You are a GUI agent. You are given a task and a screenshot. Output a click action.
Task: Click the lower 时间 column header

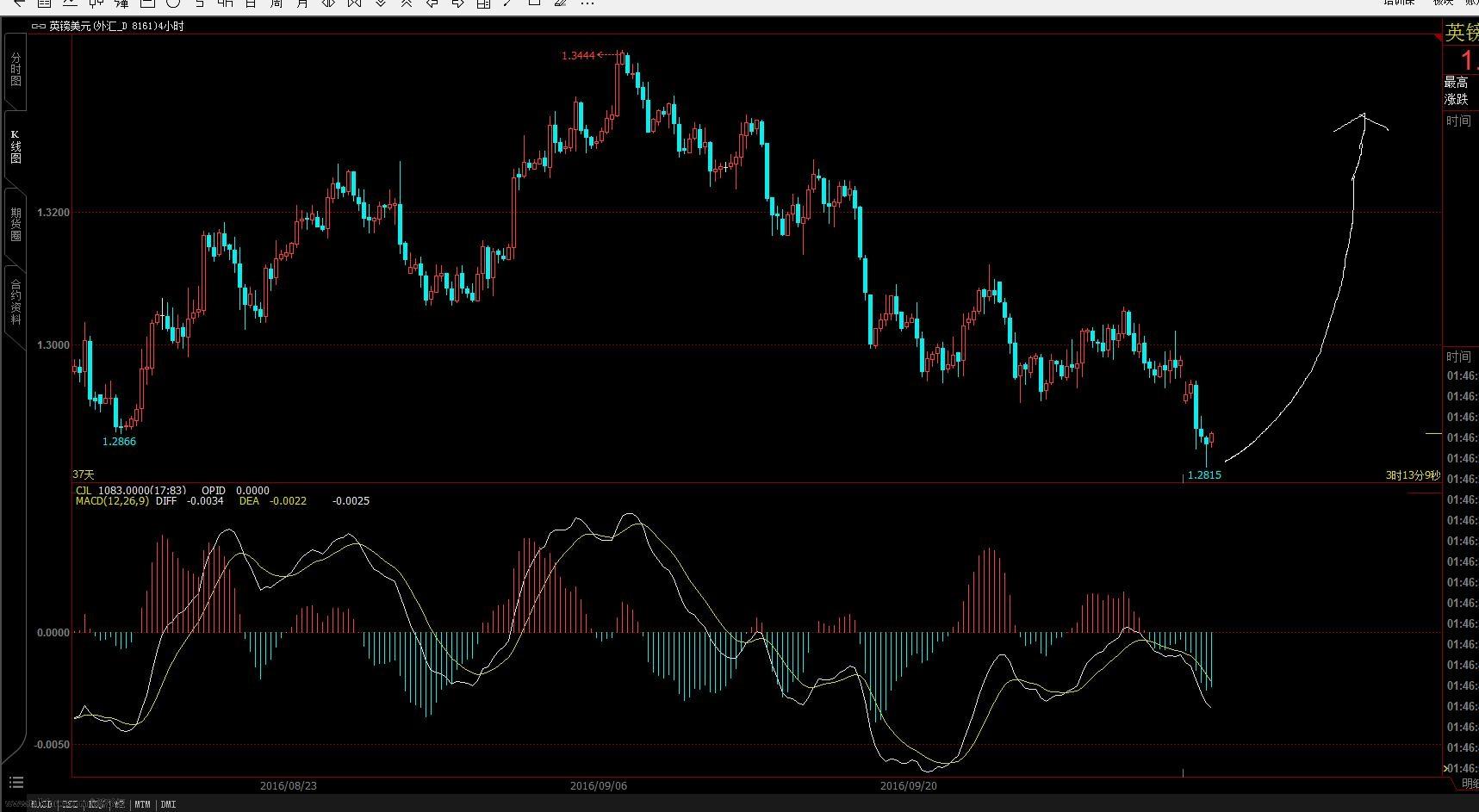1458,356
